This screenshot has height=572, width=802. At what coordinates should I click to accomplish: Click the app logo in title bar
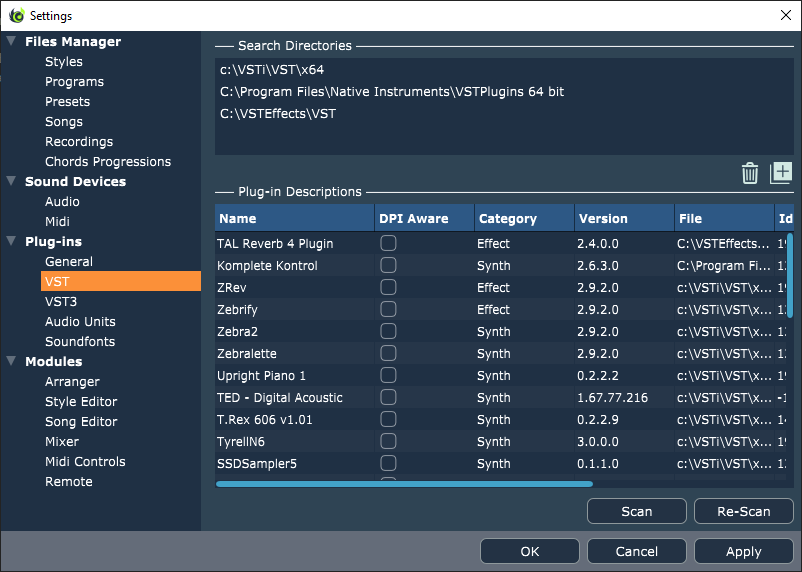point(15,16)
